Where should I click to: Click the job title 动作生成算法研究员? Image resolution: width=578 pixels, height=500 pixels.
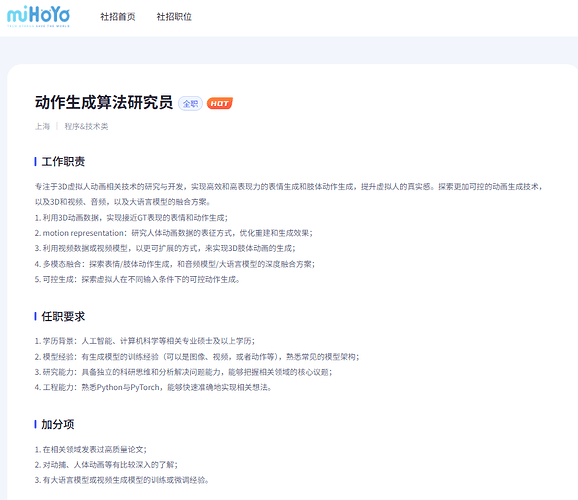pyautogui.click(x=104, y=103)
